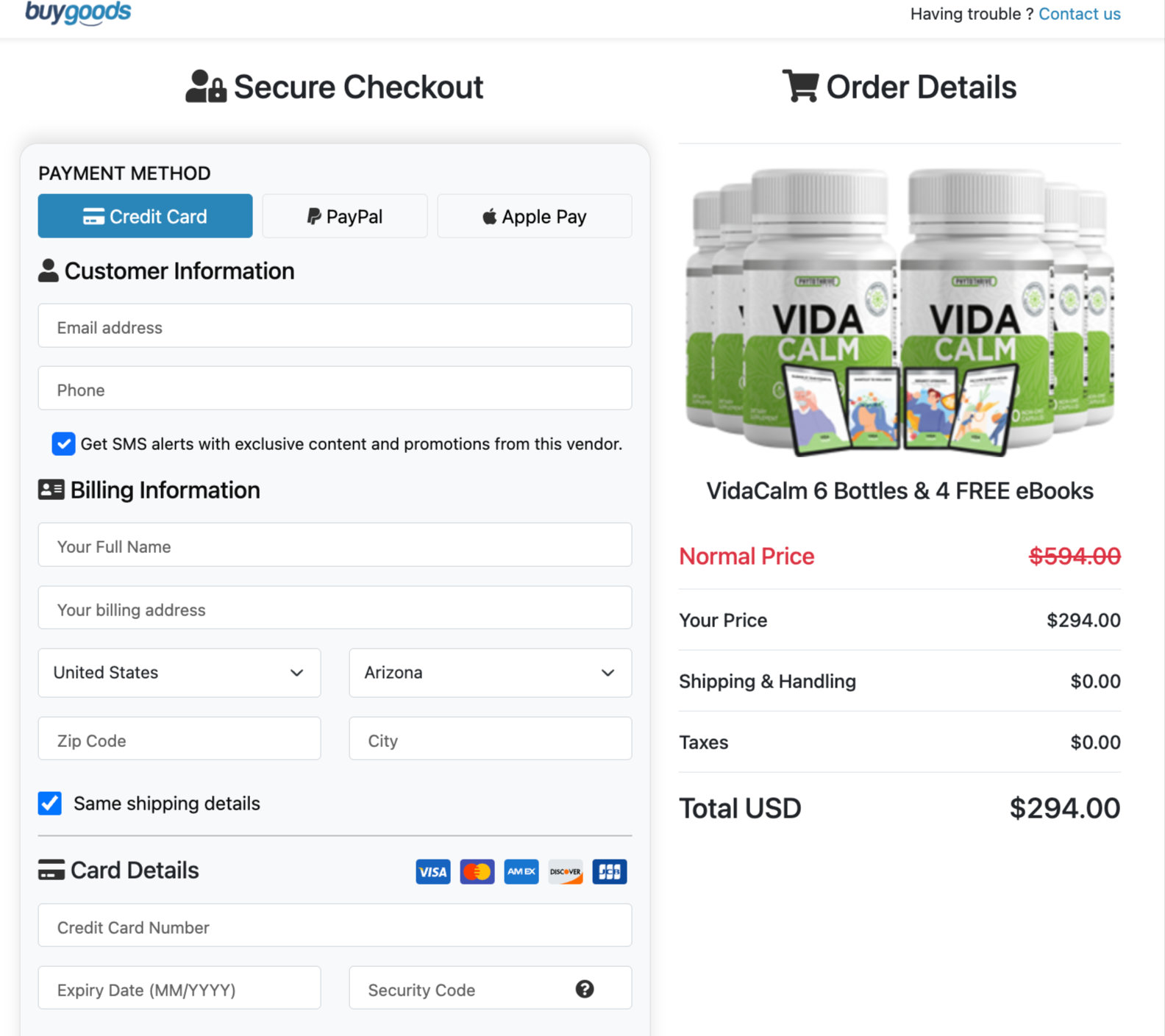Choose the Apple Pay payment method
This screenshot has width=1165, height=1036.
click(535, 216)
